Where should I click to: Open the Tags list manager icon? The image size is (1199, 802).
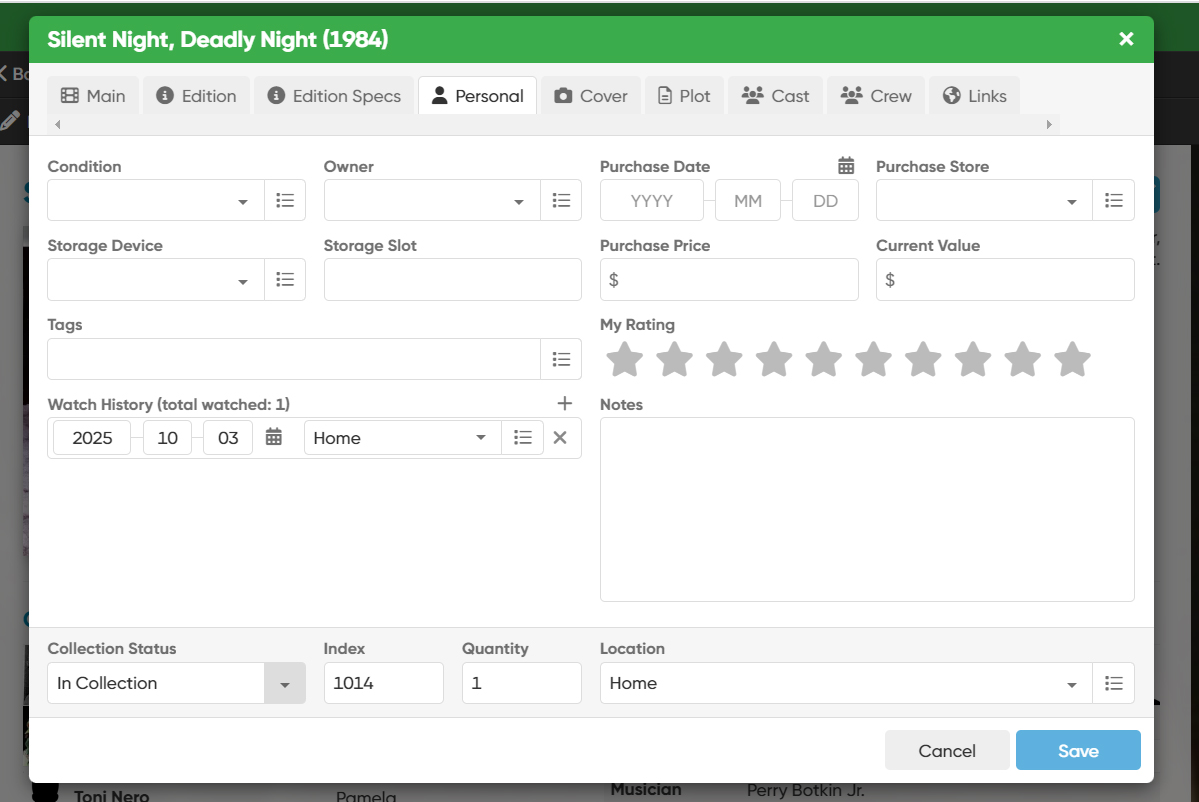point(561,359)
